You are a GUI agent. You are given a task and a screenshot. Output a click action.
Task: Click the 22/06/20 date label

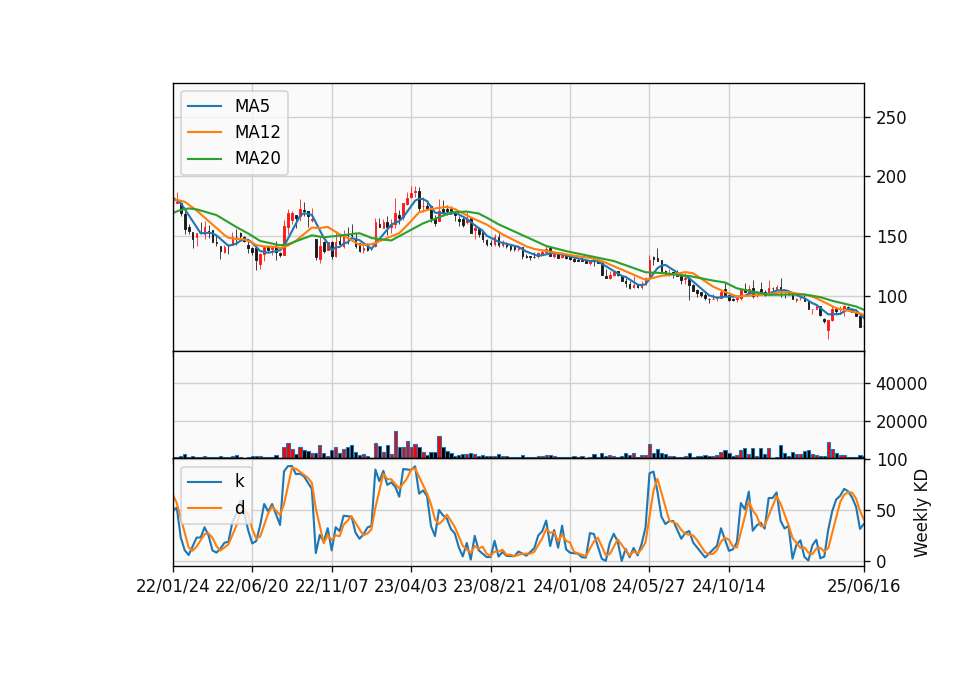click(252, 586)
